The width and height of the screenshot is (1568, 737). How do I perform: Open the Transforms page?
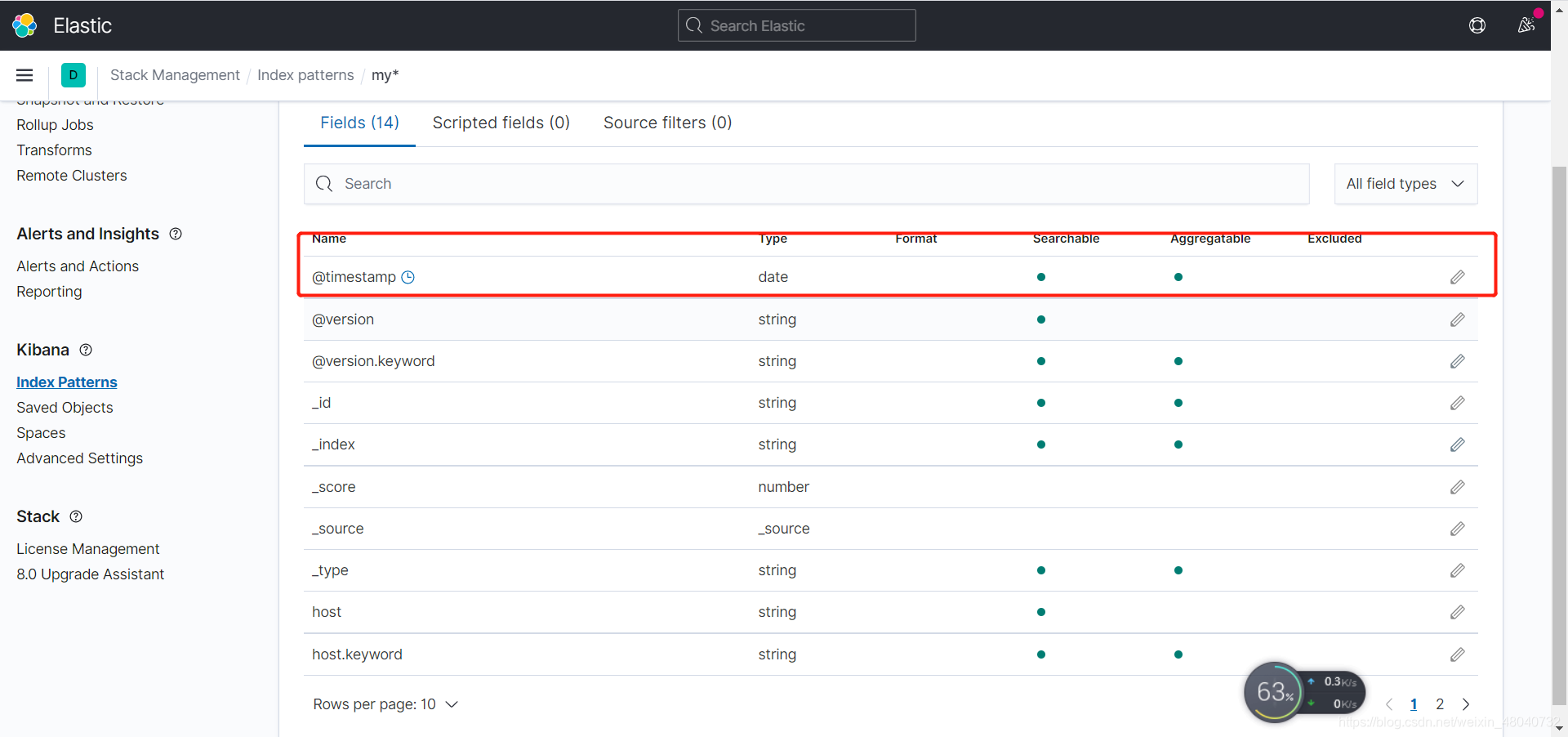pyautogui.click(x=54, y=150)
